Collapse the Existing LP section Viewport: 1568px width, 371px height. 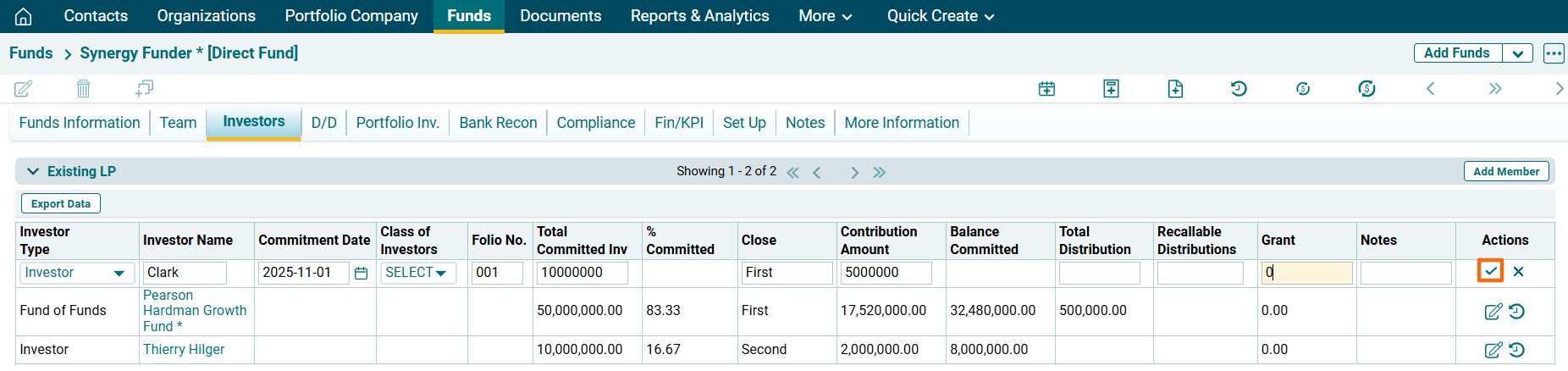coord(33,171)
